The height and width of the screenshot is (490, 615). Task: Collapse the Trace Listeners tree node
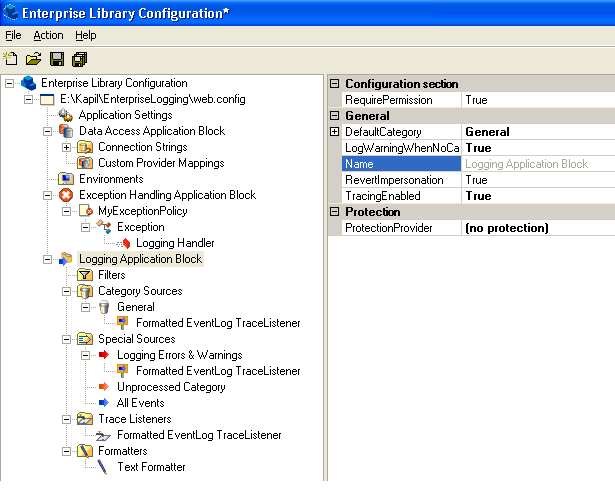(x=67, y=419)
